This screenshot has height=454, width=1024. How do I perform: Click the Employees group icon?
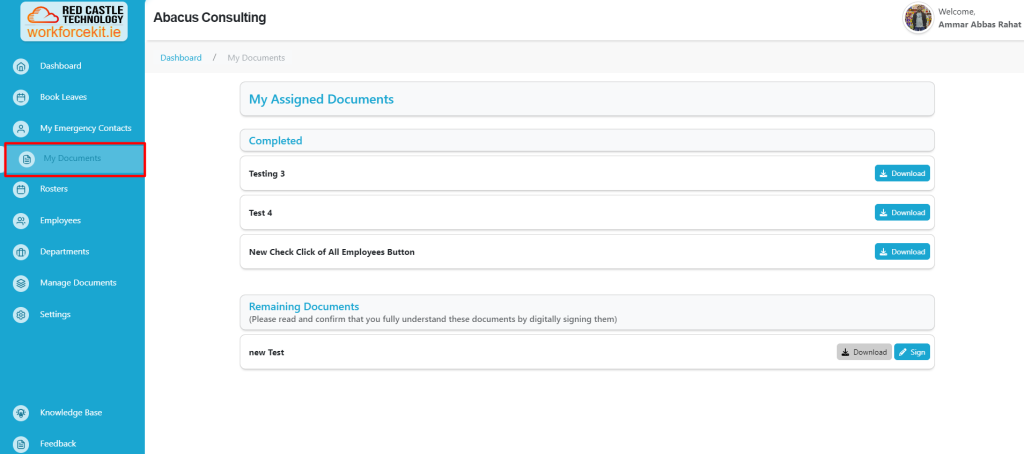coord(20,221)
